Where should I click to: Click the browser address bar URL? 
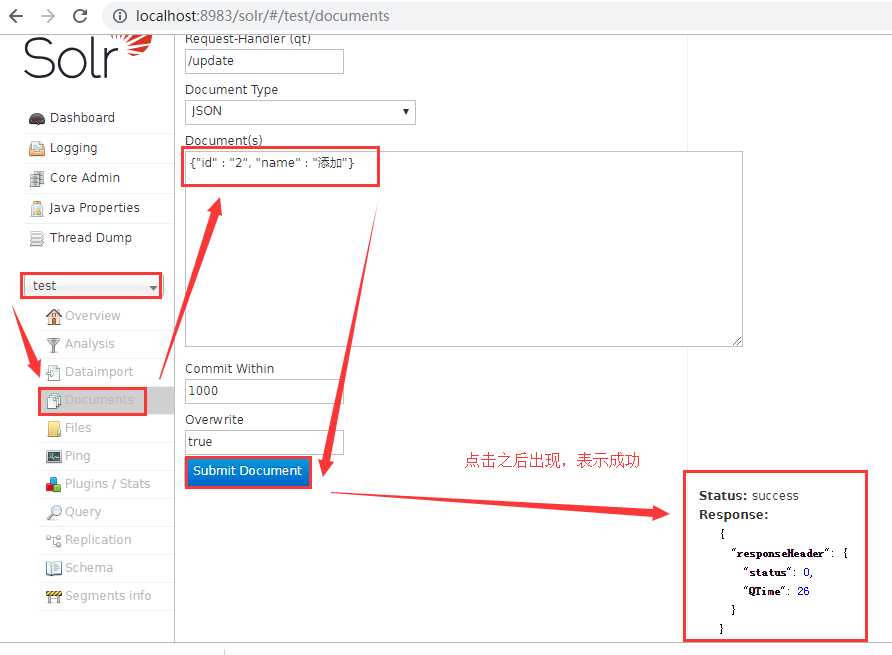pyautogui.click(x=262, y=16)
